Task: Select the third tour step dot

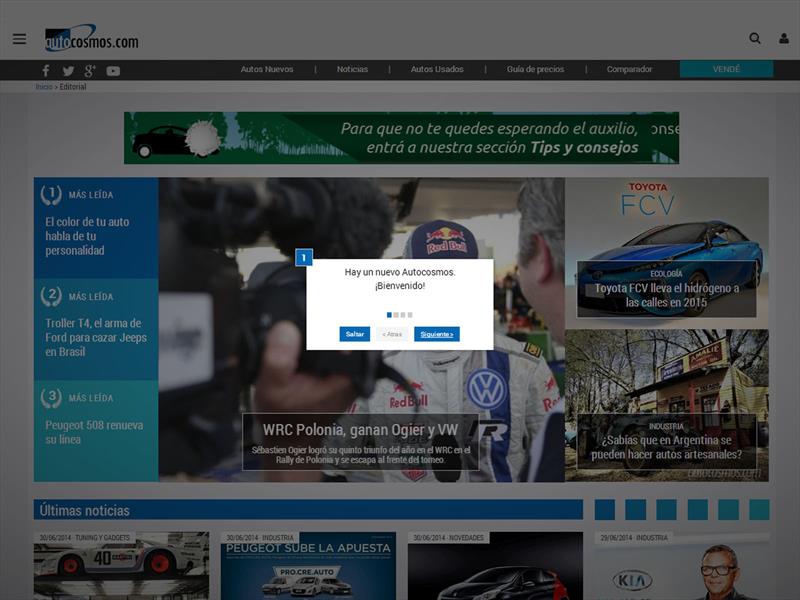Action: (x=403, y=315)
